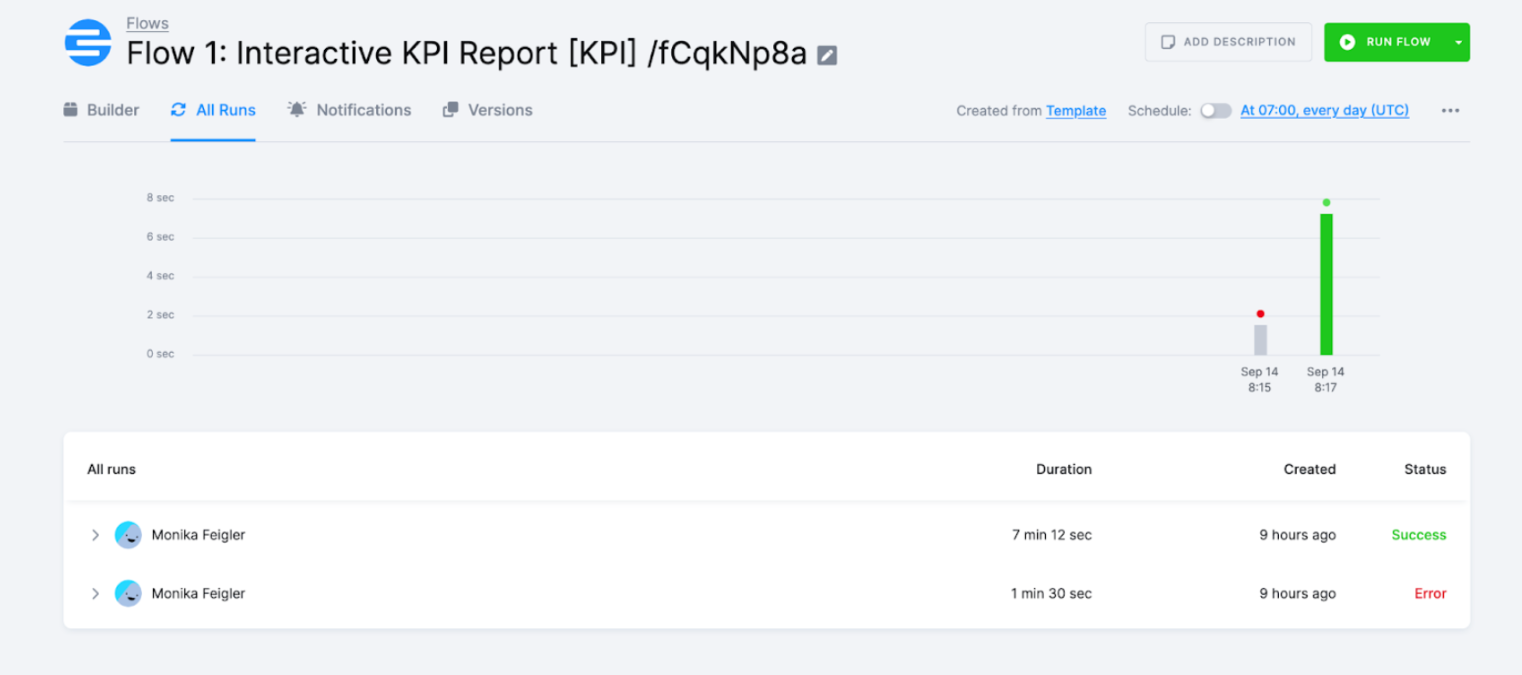Click the blue flow logo icon
Screen dimensions: 1522x675
[x=88, y=42]
